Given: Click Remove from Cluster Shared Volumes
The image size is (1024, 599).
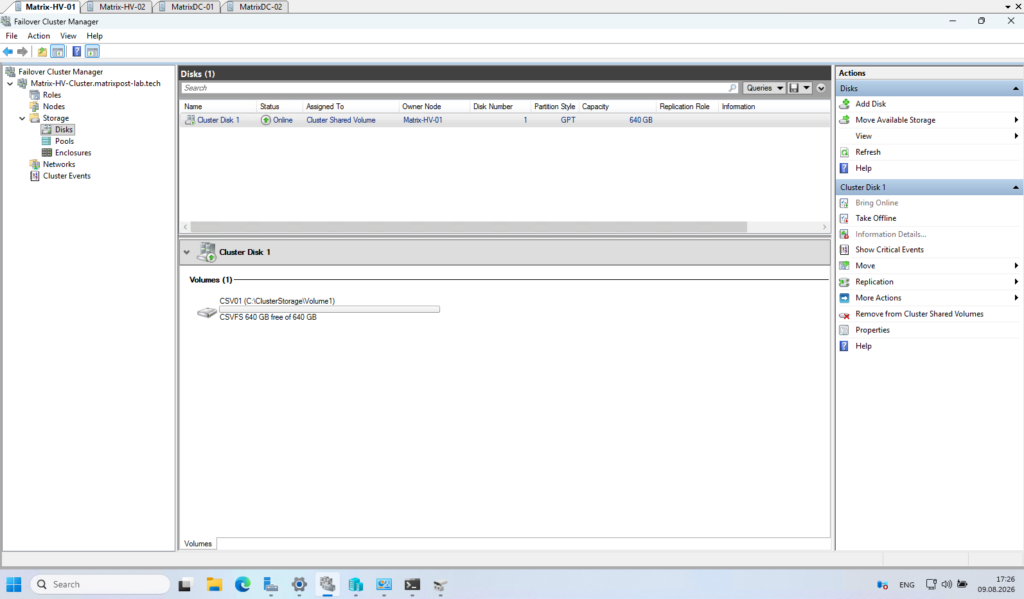Looking at the screenshot, I should tap(919, 314).
